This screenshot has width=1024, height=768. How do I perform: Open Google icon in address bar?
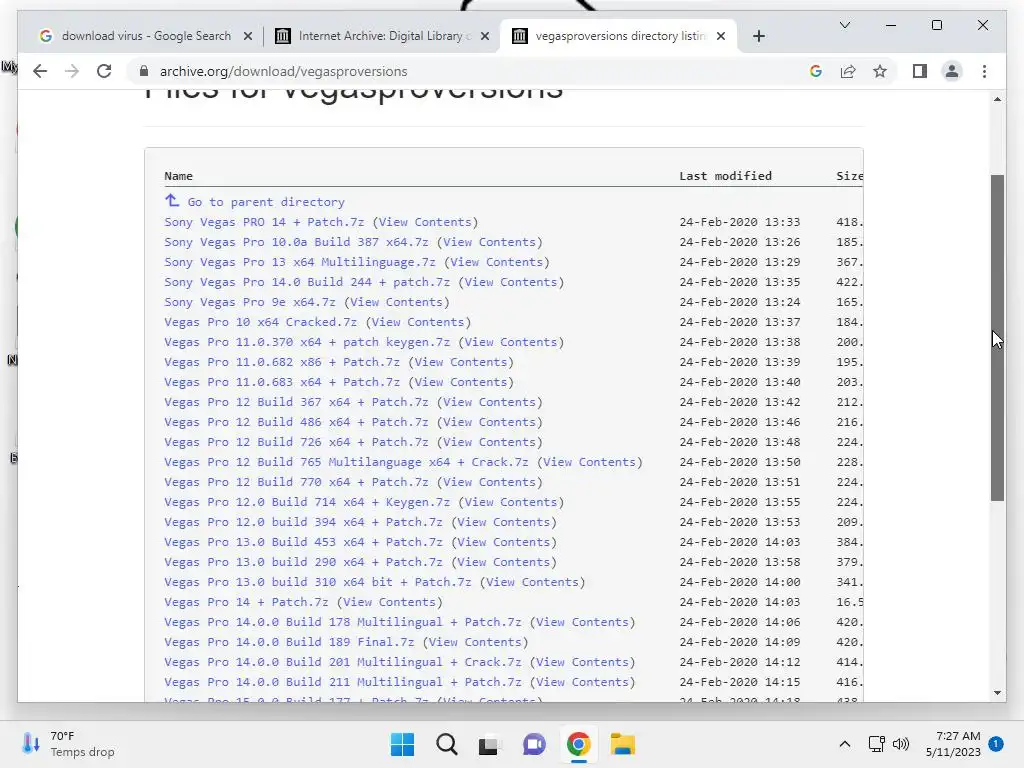click(816, 71)
